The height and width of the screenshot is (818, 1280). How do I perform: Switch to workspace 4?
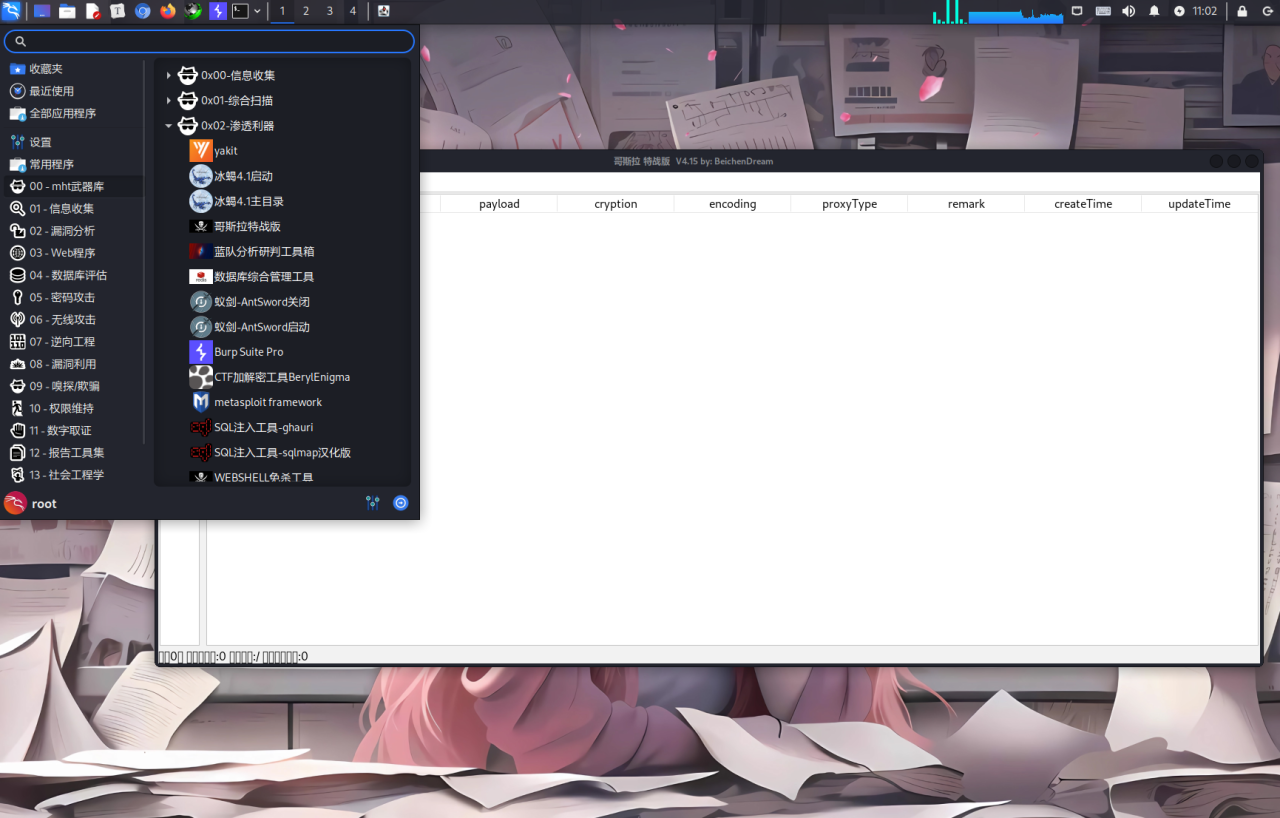(352, 11)
